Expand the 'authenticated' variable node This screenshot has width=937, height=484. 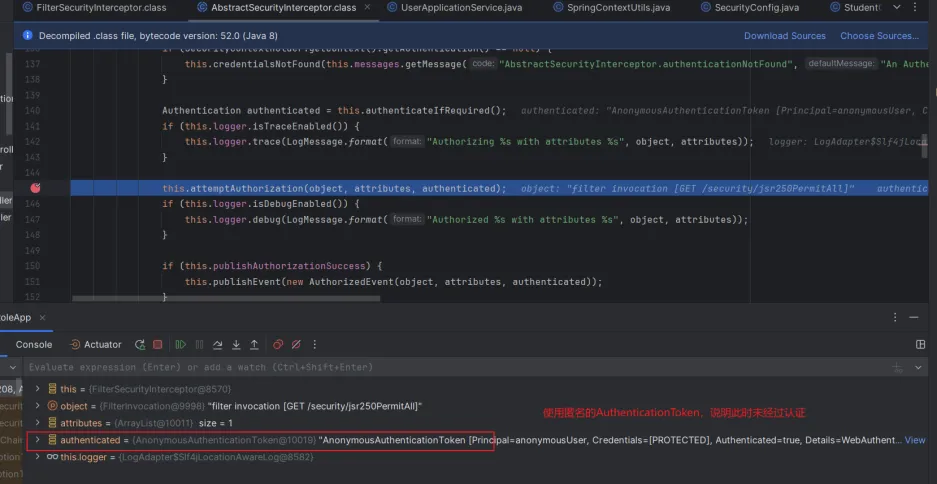[38, 440]
